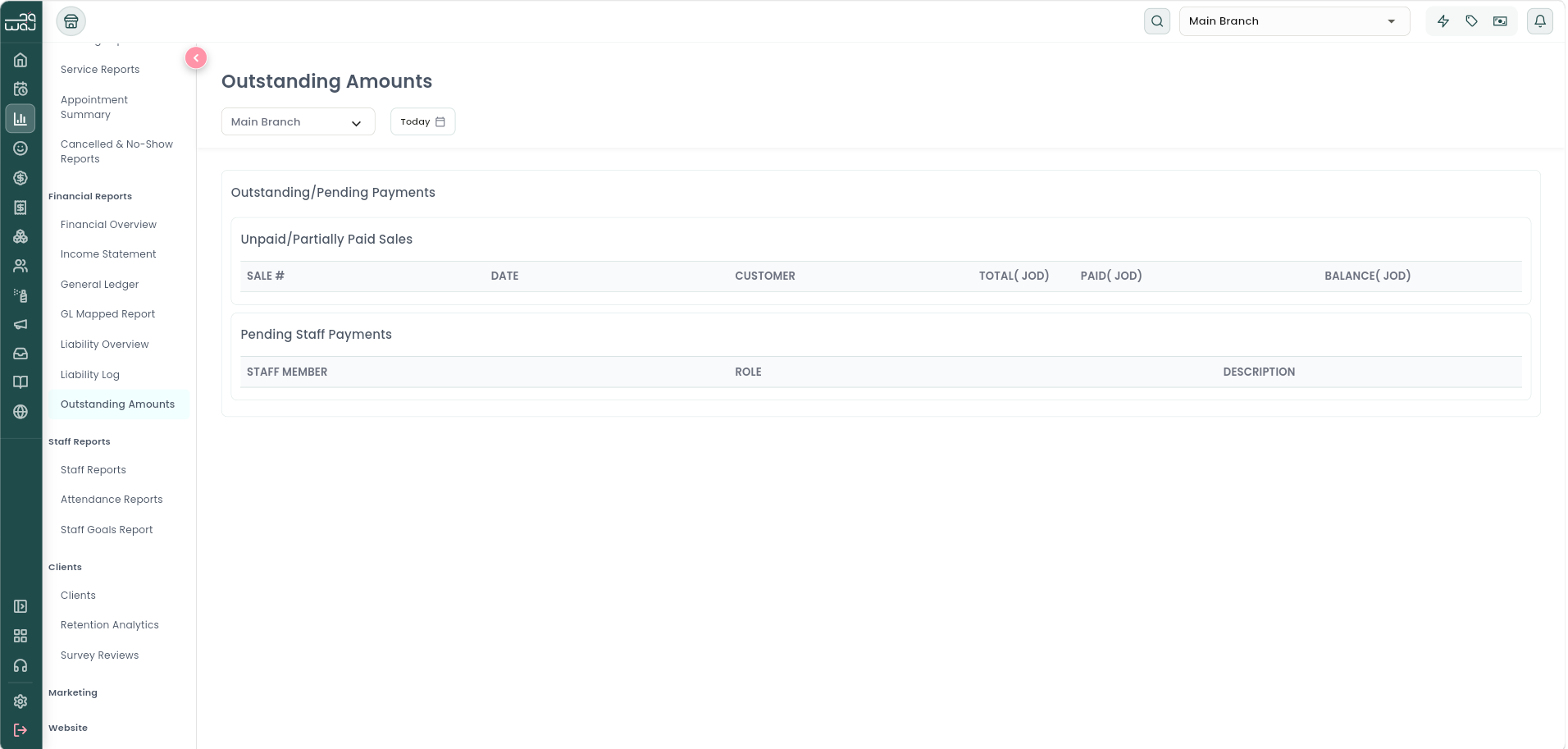The image size is (1568, 749).
Task: Open the dollar coin sales sidebar icon
Action: (21, 178)
